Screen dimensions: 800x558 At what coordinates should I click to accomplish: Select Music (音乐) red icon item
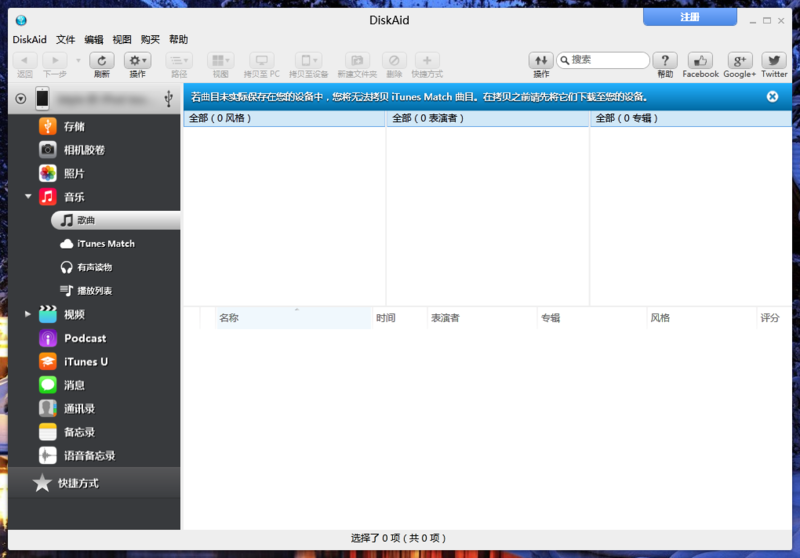pos(48,196)
